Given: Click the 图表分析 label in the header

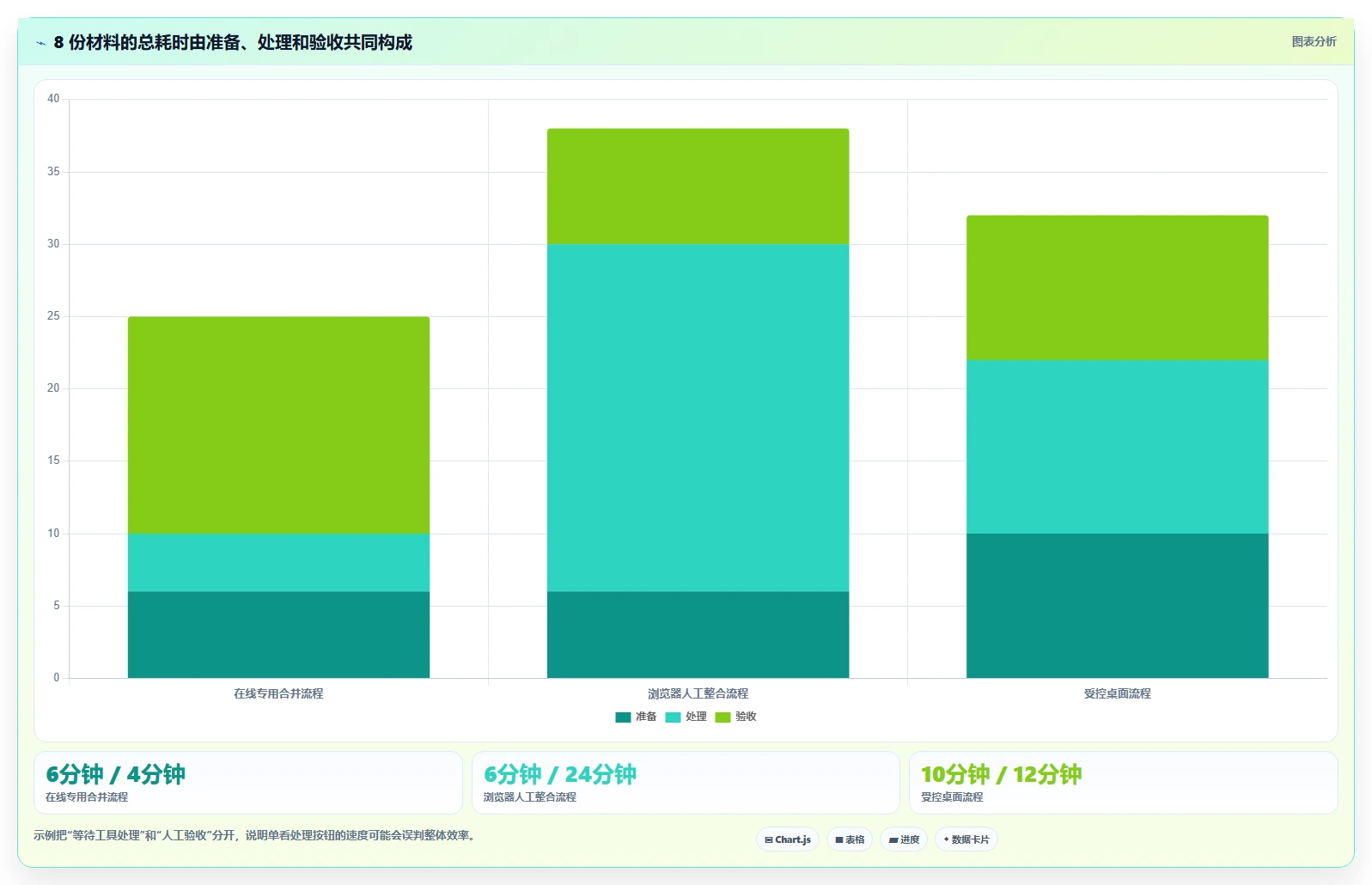Looking at the screenshot, I should 1314,41.
